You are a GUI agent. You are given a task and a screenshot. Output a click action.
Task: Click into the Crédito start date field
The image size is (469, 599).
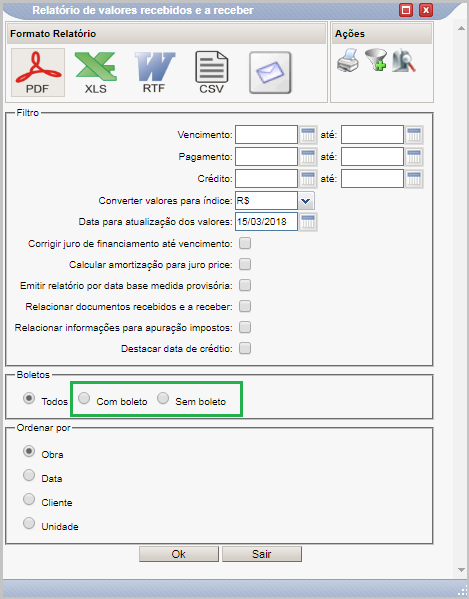pyautogui.click(x=266, y=179)
